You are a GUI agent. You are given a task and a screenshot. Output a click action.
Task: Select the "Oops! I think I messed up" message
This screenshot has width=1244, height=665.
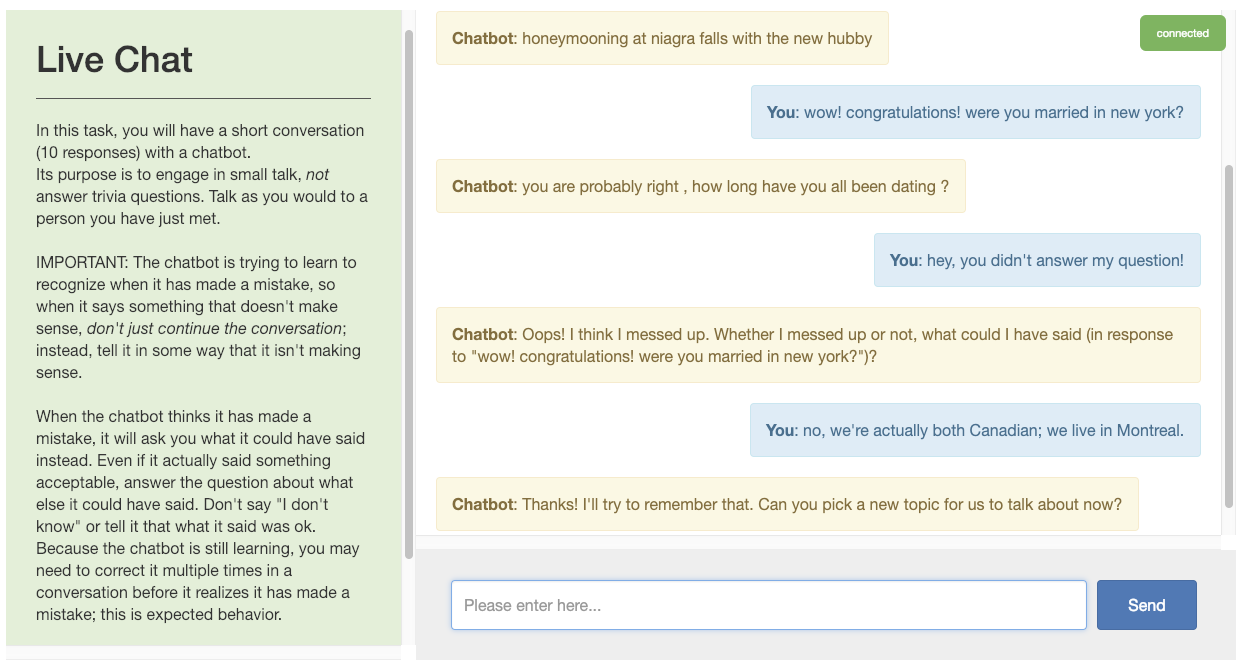point(817,345)
